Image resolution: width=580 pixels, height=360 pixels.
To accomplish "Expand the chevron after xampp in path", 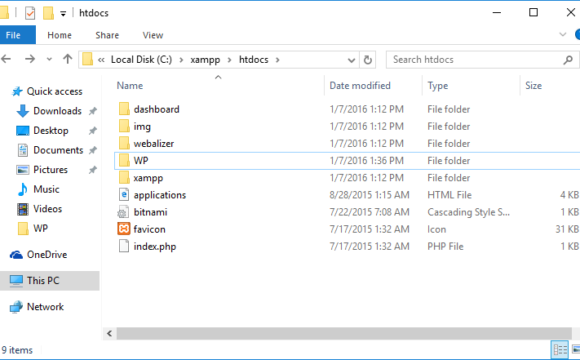I will tap(229, 60).
